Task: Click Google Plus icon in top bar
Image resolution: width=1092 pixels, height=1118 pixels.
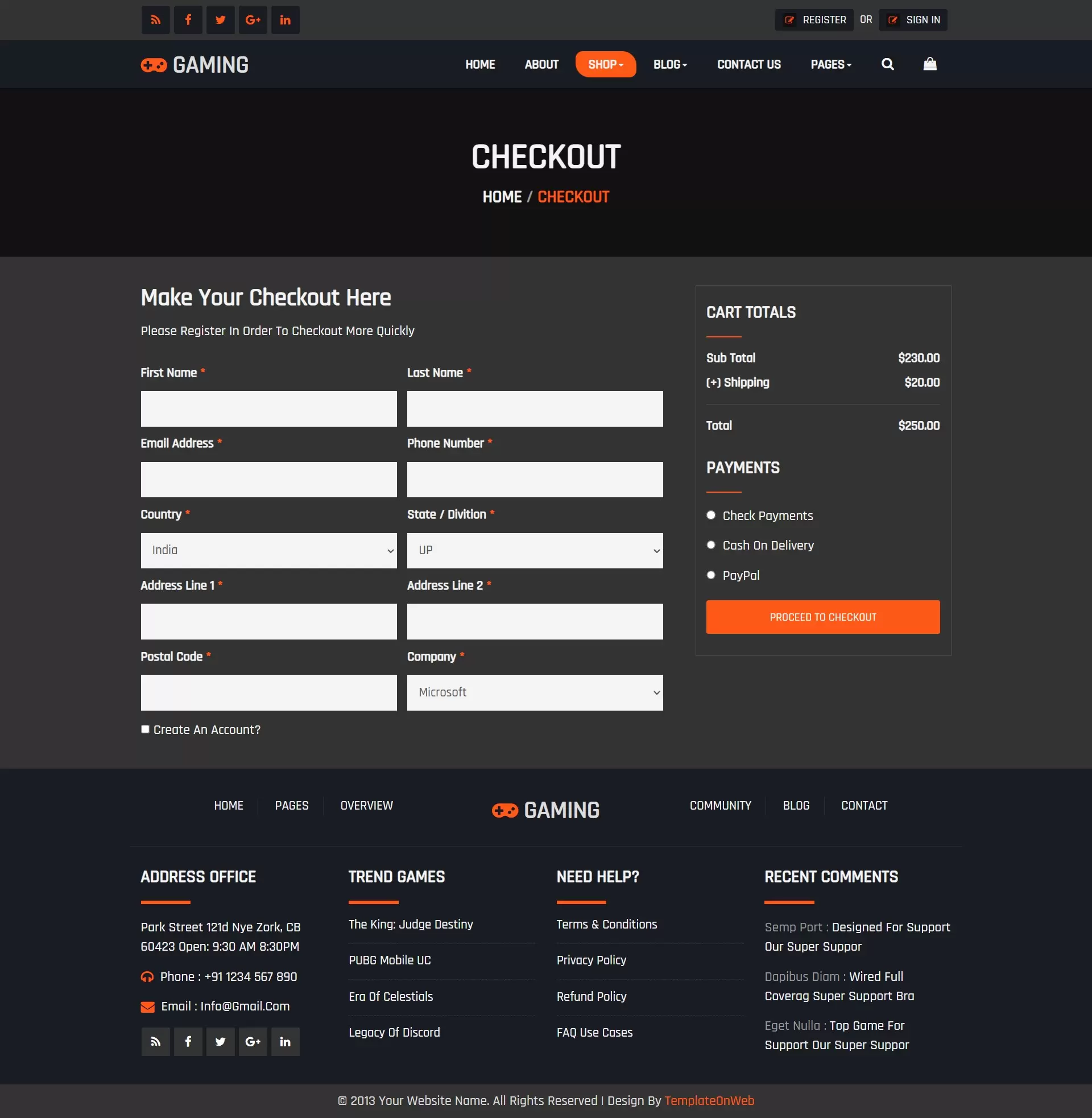Action: [253, 20]
